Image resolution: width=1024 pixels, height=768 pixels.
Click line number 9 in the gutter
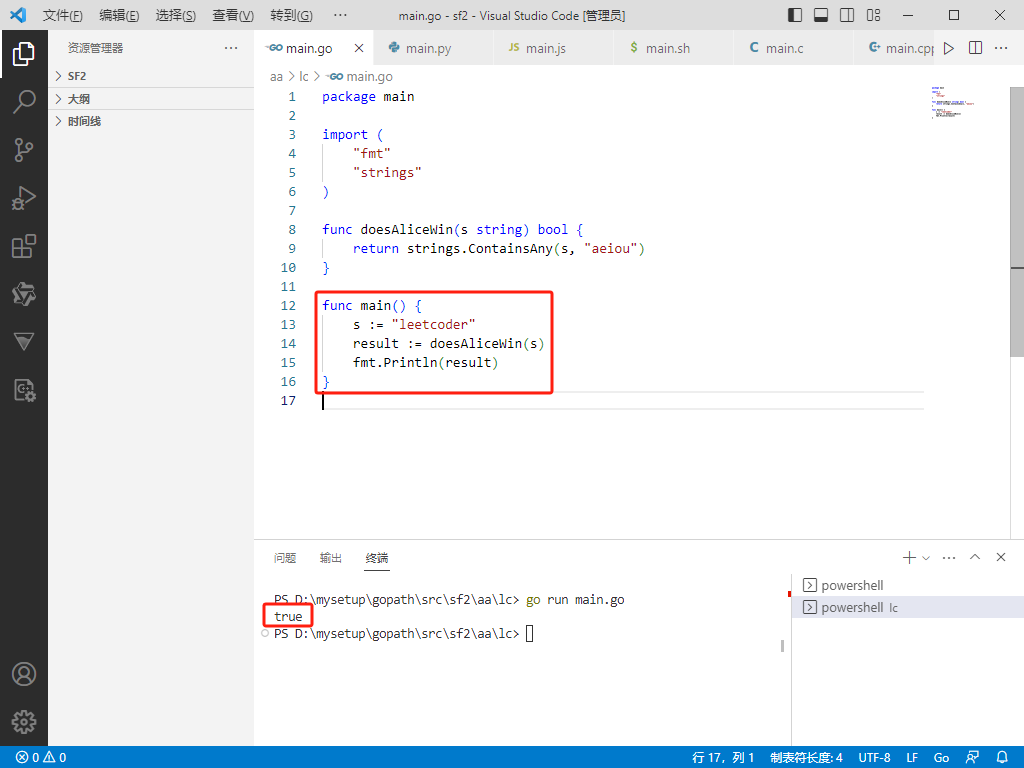coord(291,248)
